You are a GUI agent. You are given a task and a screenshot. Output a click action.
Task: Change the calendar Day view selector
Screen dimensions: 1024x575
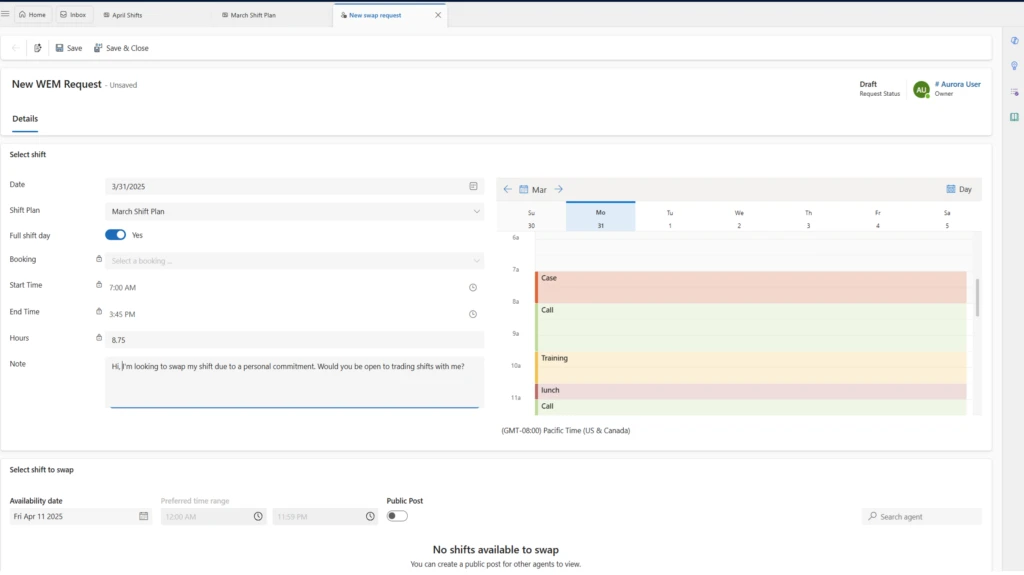(x=958, y=189)
